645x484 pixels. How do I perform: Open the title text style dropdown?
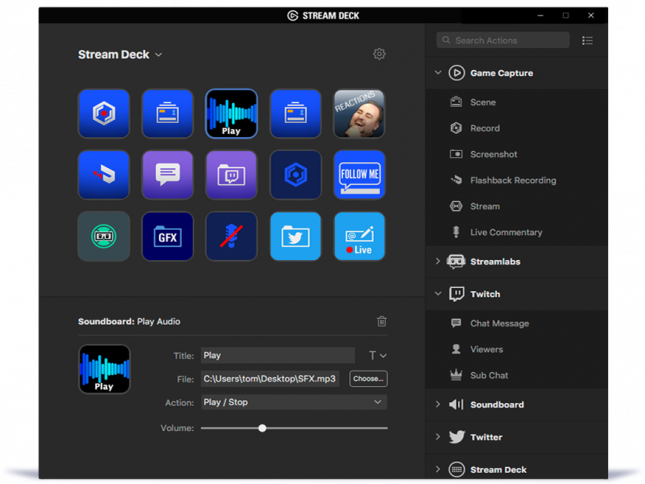point(377,355)
